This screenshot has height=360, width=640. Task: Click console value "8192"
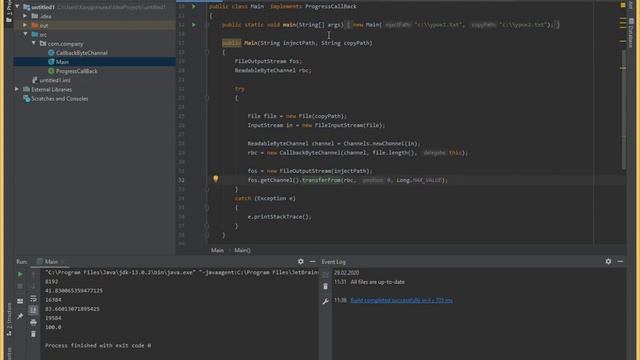click(51, 282)
